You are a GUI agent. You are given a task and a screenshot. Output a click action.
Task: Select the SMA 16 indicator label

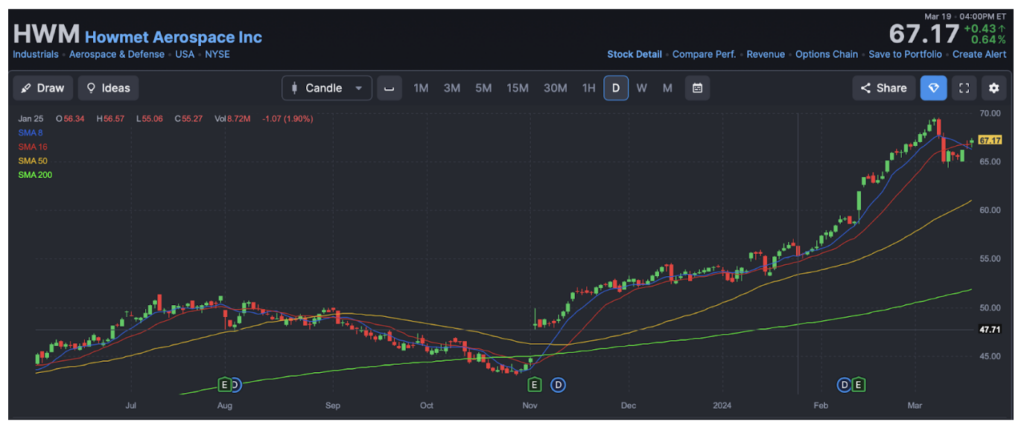click(x=33, y=147)
